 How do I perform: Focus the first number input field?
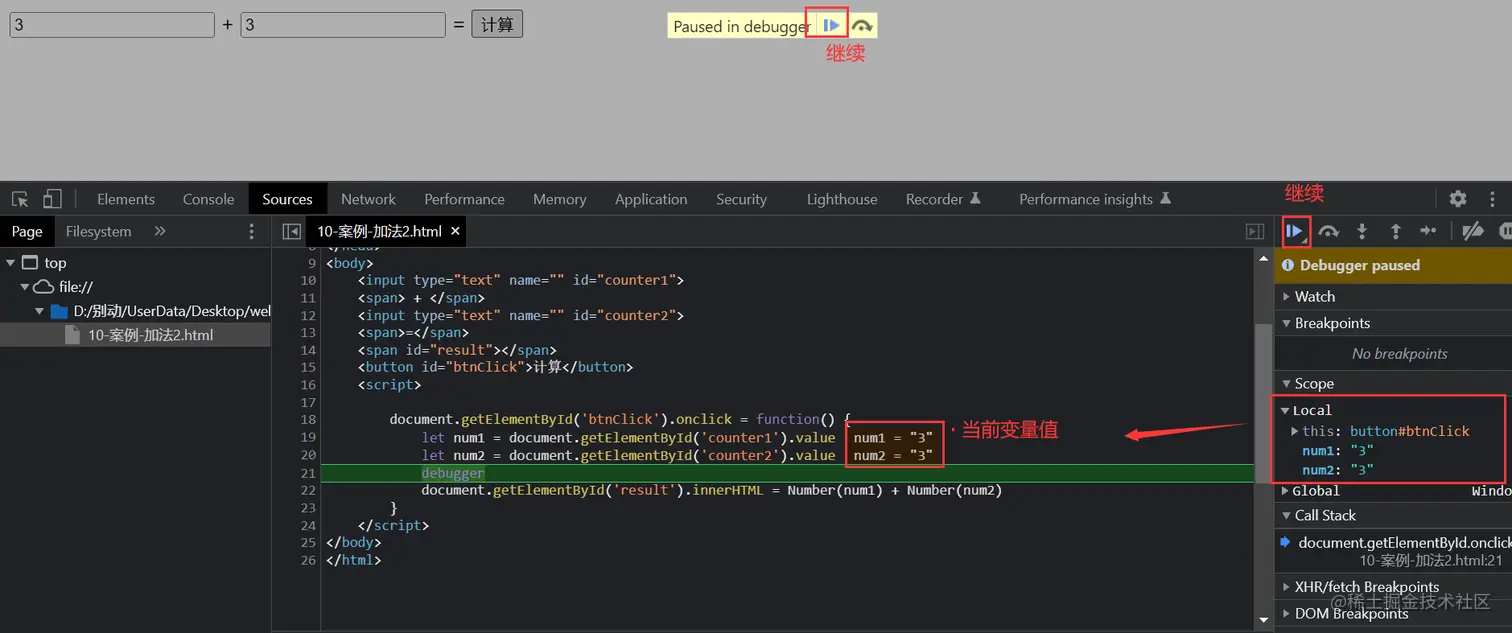pyautogui.click(x=112, y=25)
